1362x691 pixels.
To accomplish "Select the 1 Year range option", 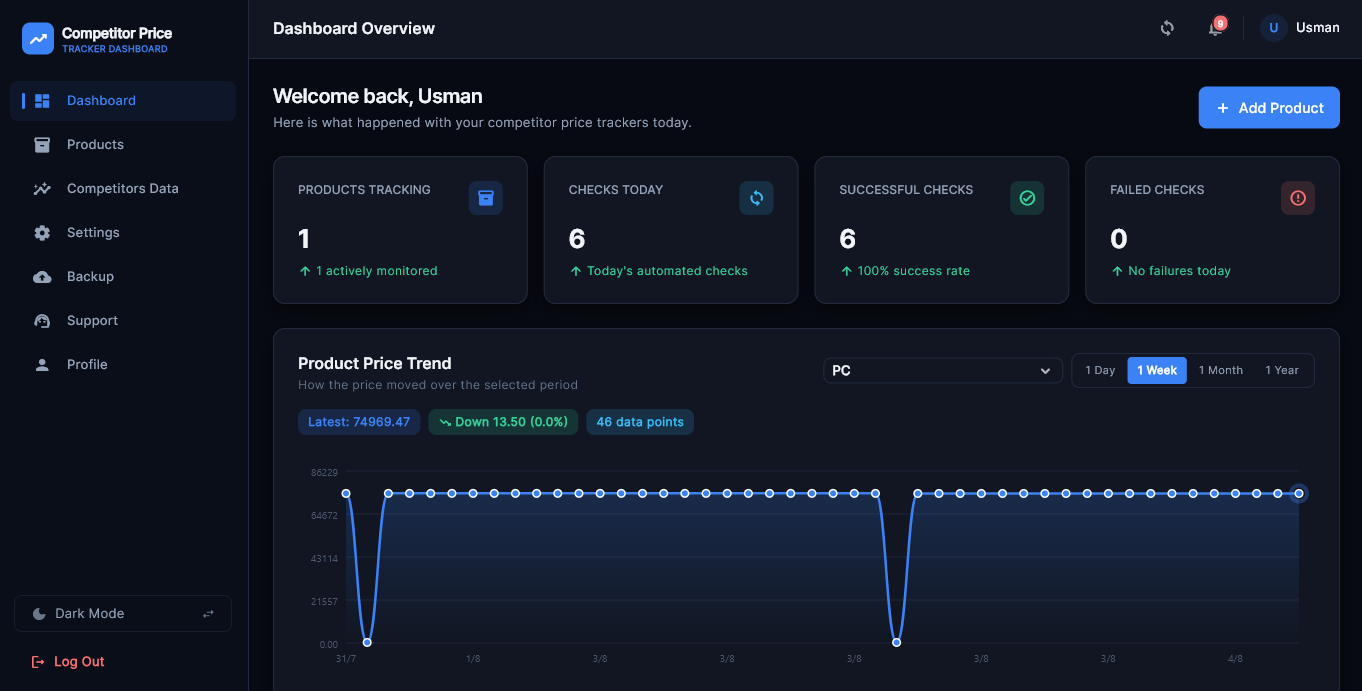I will click(1282, 370).
